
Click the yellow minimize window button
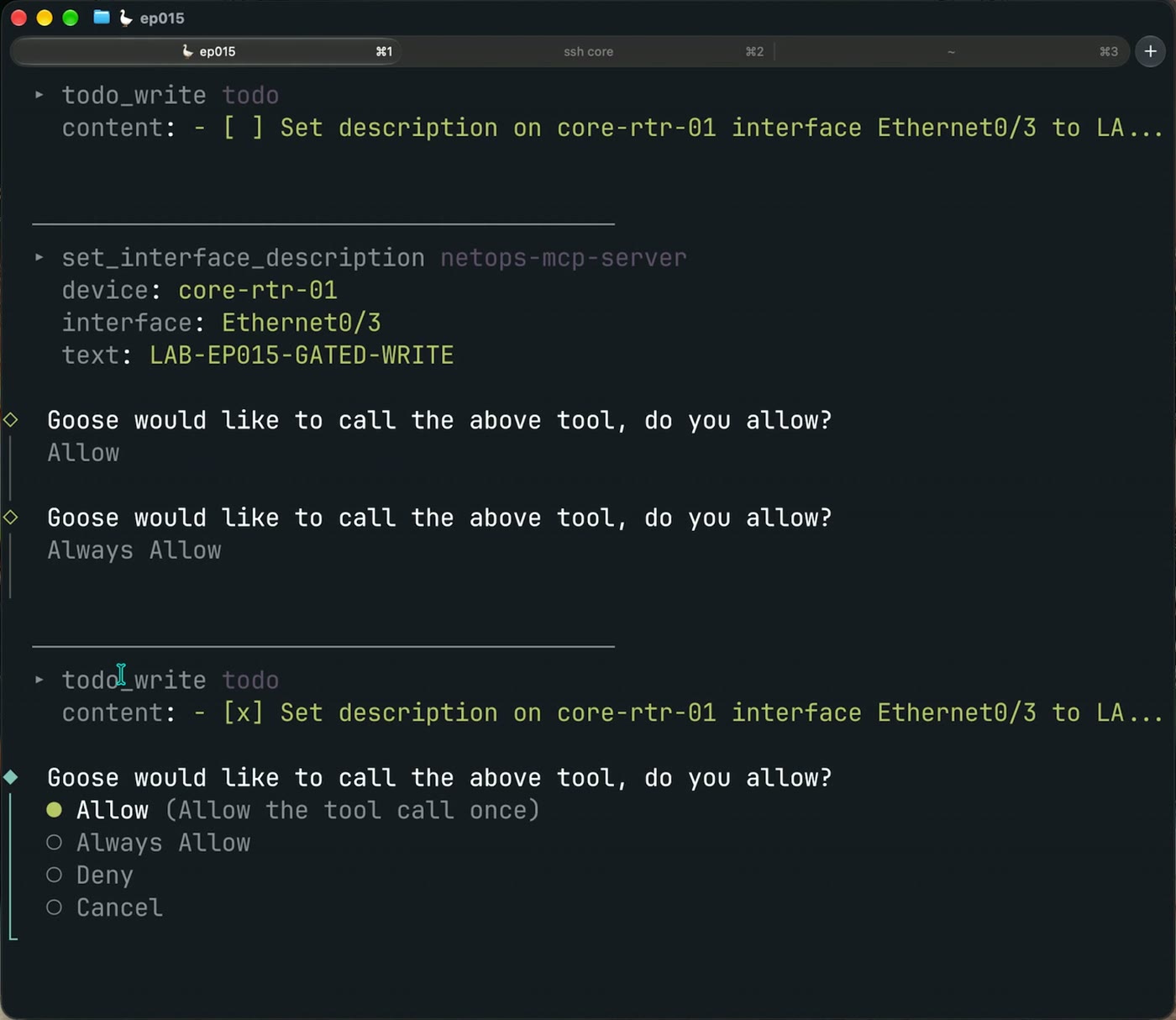45,18
